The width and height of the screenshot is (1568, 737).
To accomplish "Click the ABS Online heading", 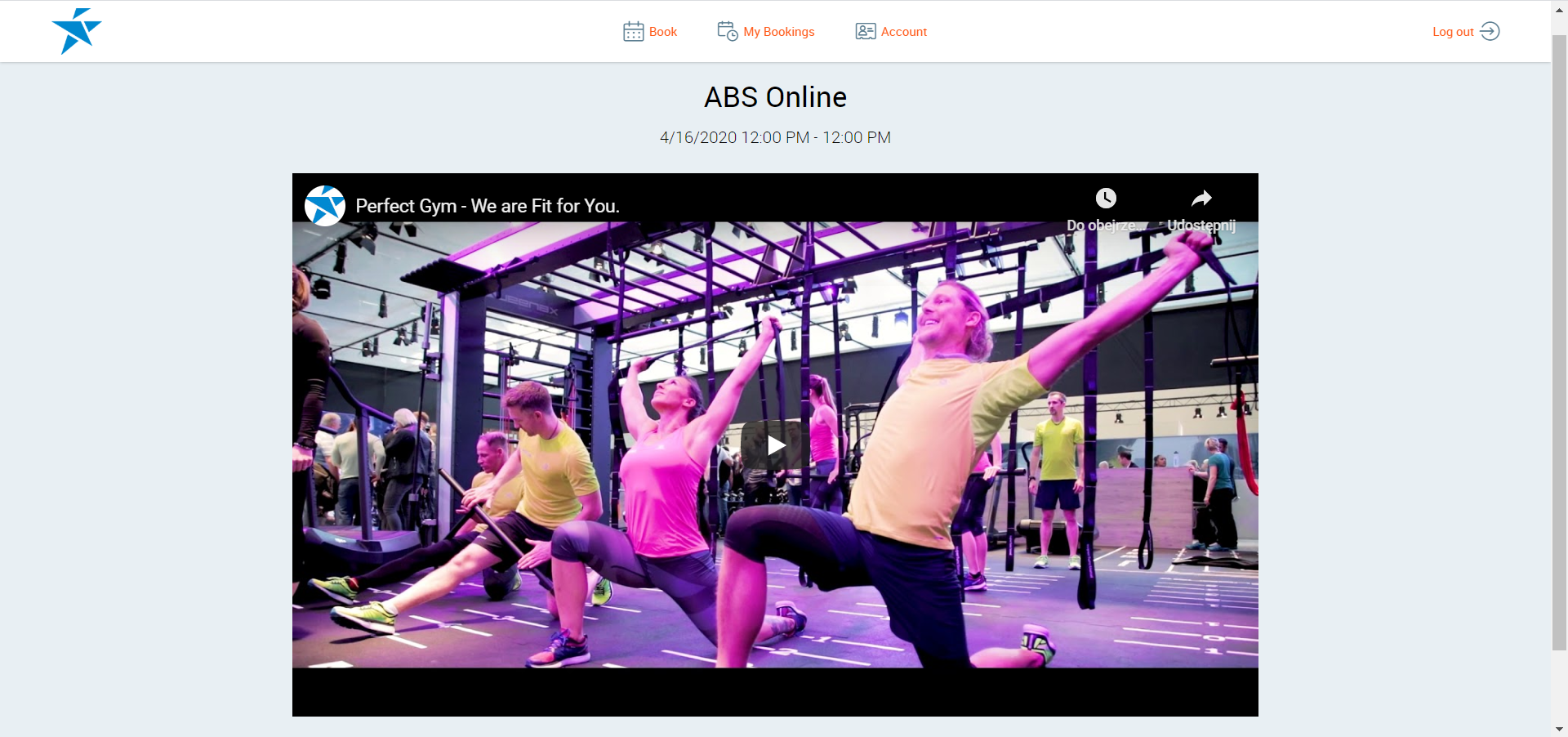I will pos(775,97).
